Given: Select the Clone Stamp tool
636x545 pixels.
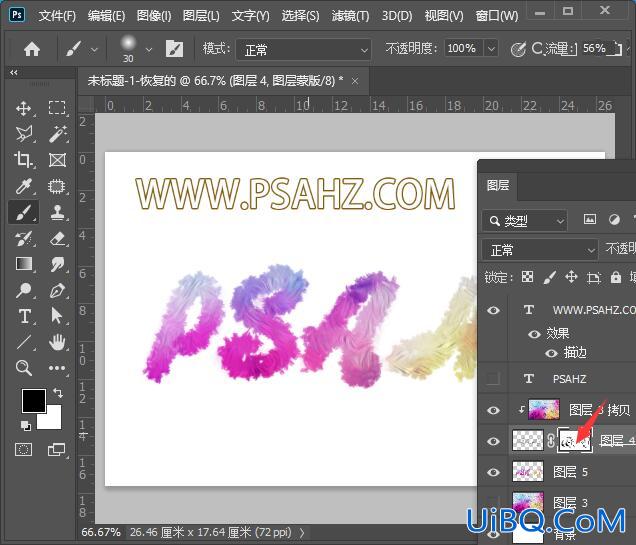Looking at the screenshot, I should [x=57, y=212].
